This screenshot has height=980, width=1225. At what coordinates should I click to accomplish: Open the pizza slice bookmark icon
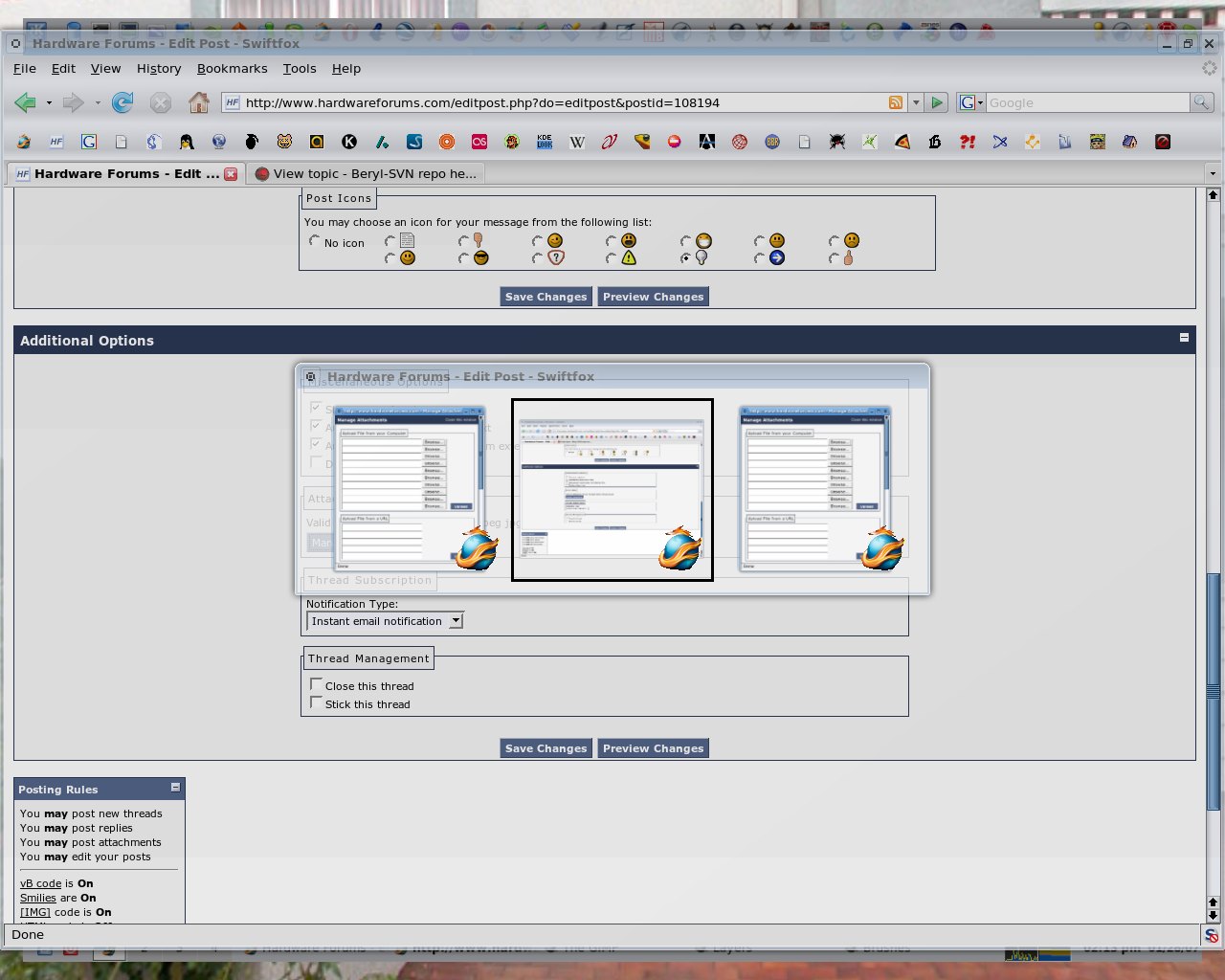902,142
